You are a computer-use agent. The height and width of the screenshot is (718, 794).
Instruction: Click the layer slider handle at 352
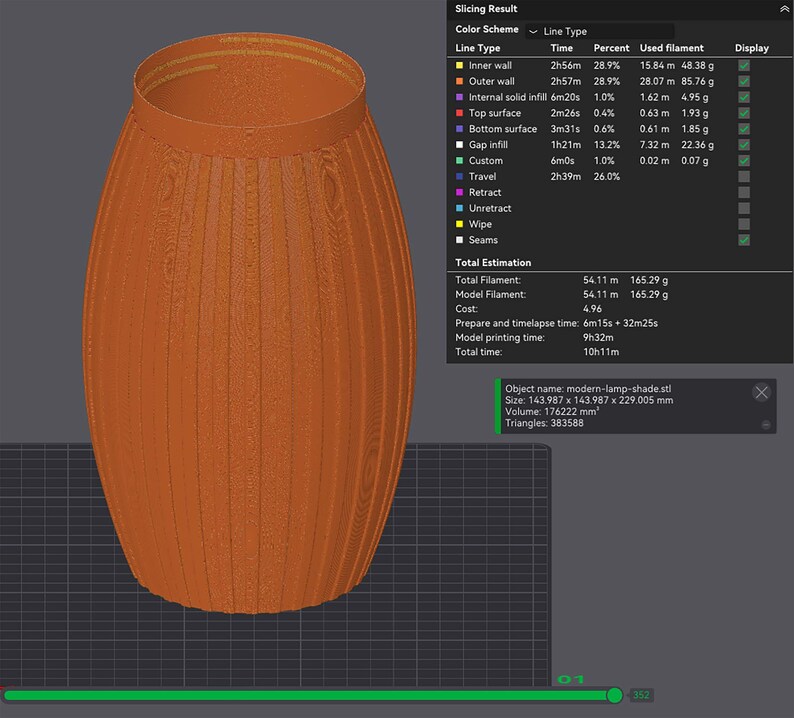pos(614,695)
